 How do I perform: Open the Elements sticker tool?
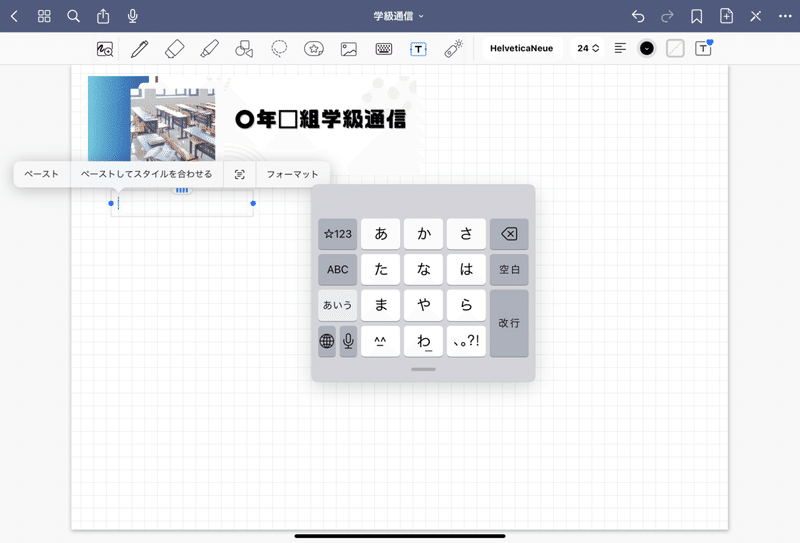click(314, 49)
